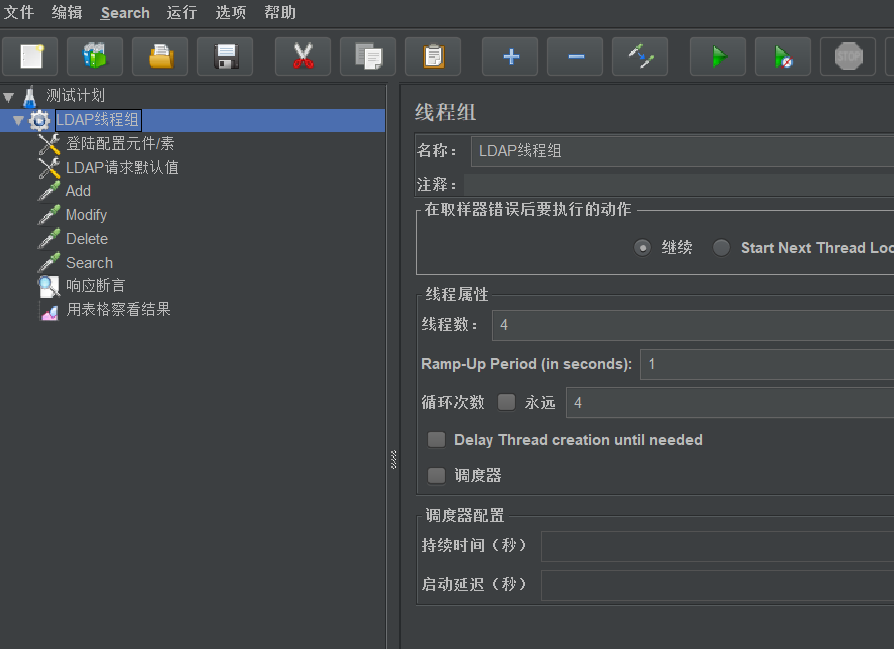Click the Search sampler pipette icon
Screen dimensions: 894x649
coord(49,263)
